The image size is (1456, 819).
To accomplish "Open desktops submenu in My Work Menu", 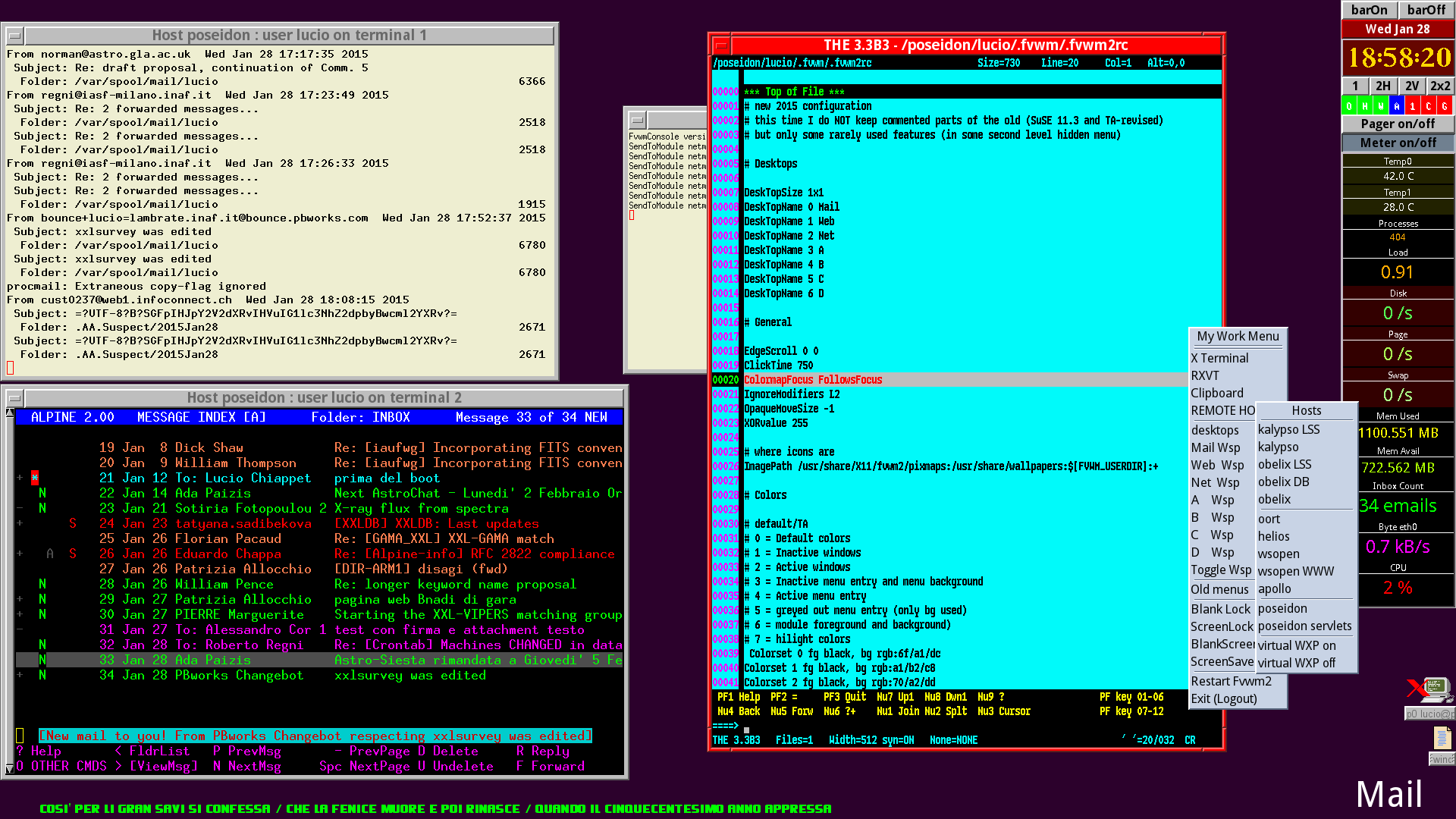I will click(x=1222, y=430).
